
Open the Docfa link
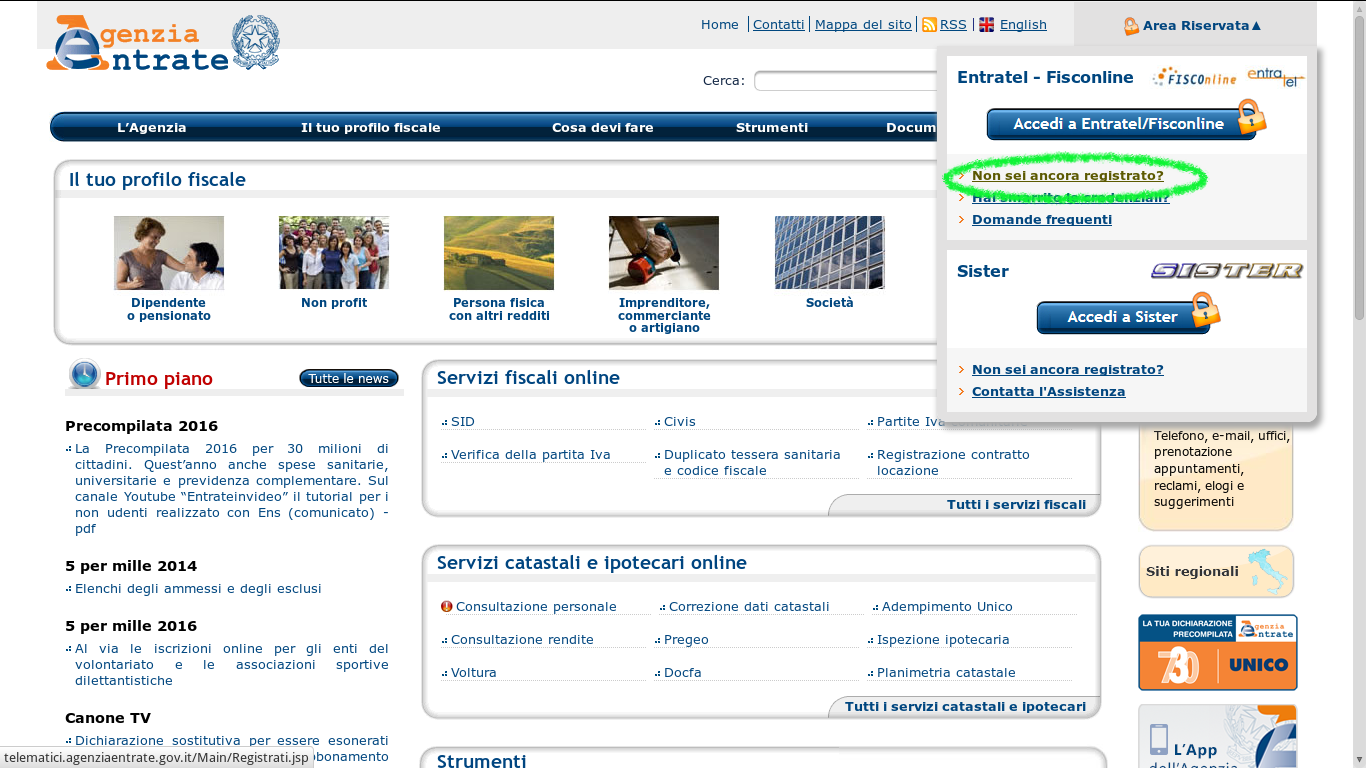click(683, 673)
